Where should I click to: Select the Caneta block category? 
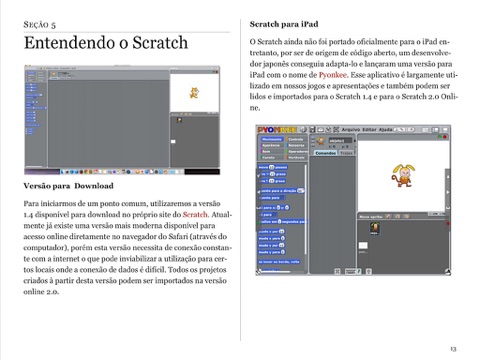[x=272, y=157]
